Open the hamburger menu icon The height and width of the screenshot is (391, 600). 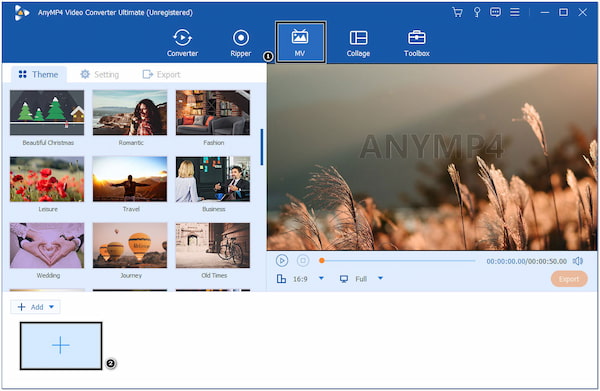coord(515,12)
